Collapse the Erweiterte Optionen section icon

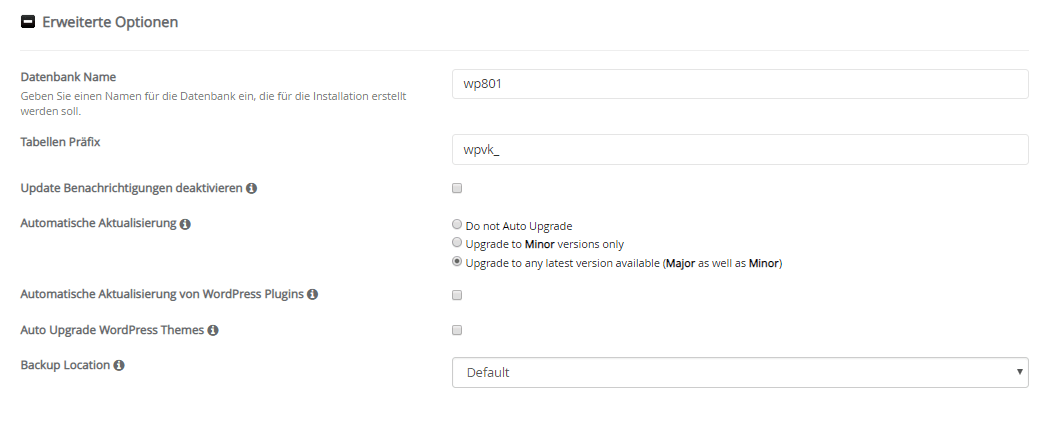pos(27,22)
